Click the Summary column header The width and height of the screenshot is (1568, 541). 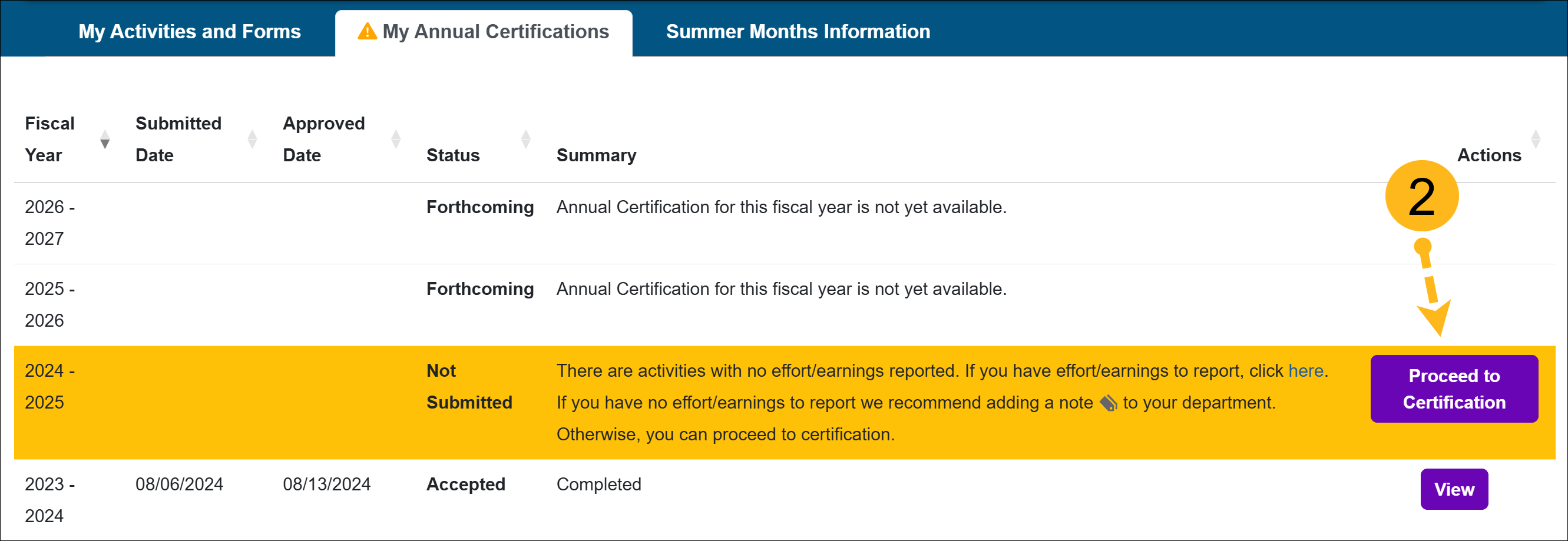pos(596,155)
